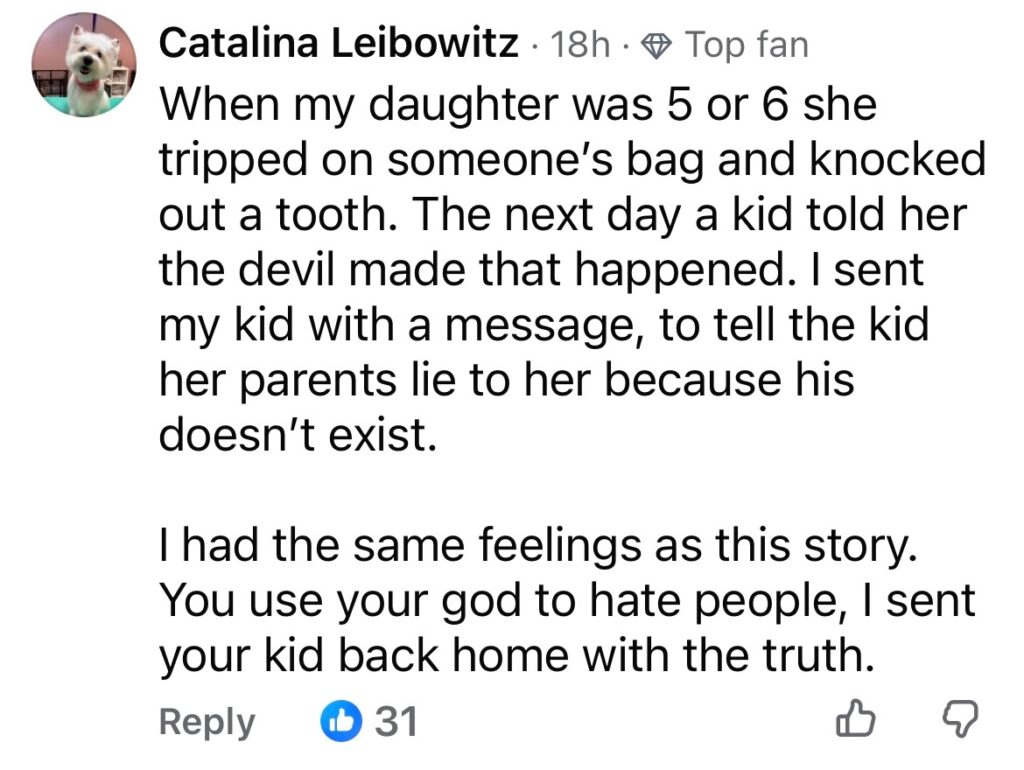1024x770 pixels.
Task: Click the line "tripped on someone's bag and knocked"
Action: [572, 160]
